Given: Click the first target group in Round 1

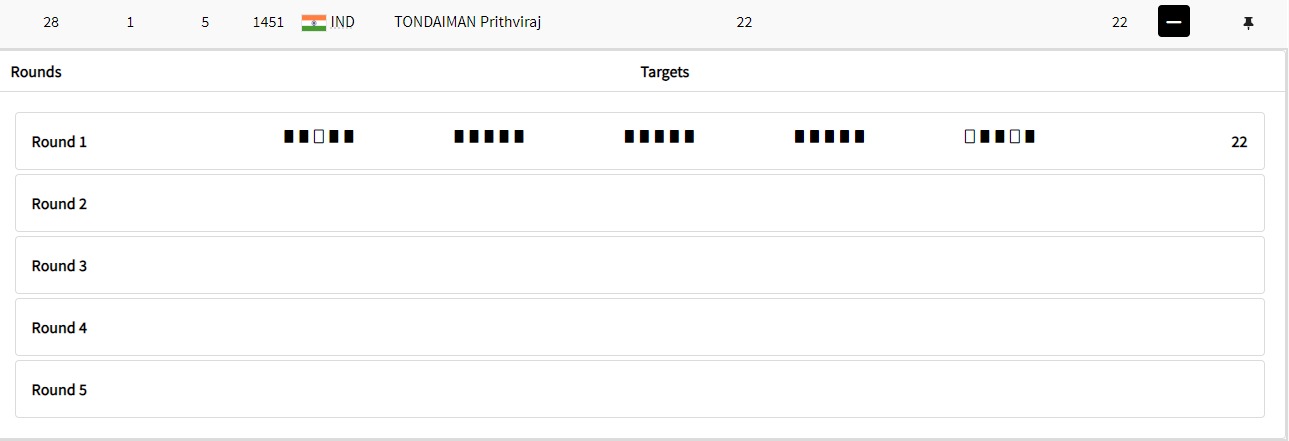Looking at the screenshot, I should 319,136.
